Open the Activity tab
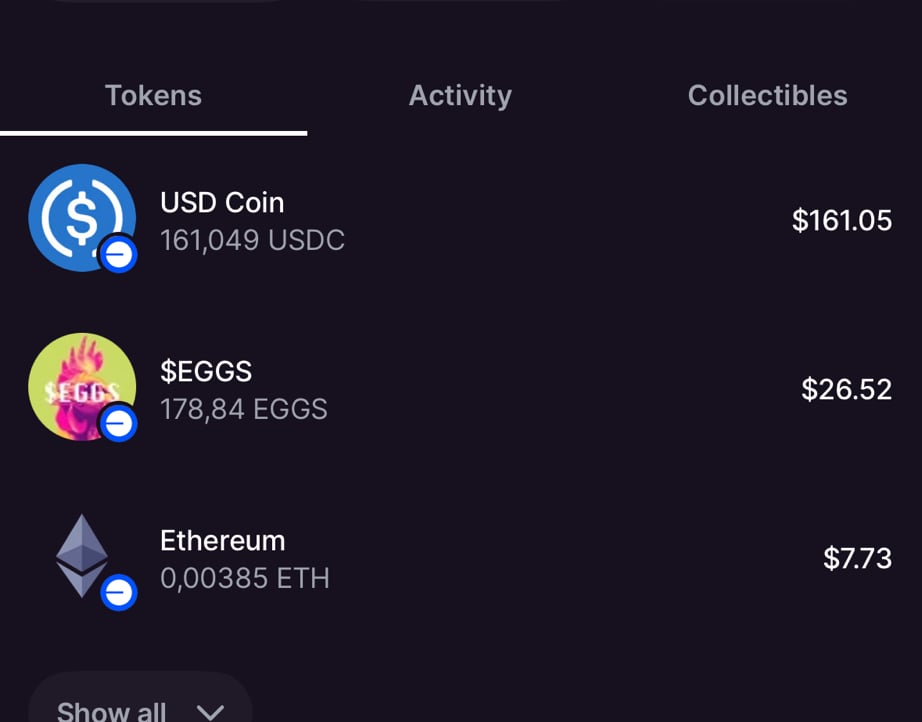 tap(460, 96)
